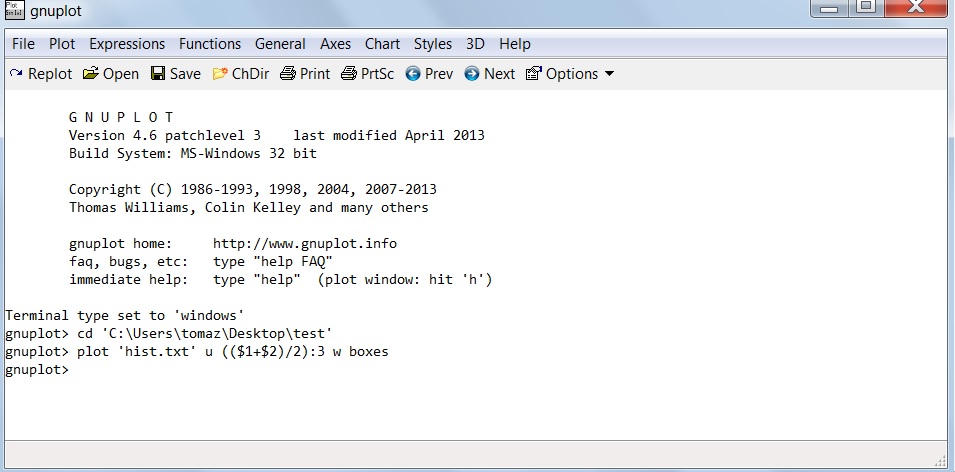Click the empty gnuplot> prompt line

click(x=37, y=370)
